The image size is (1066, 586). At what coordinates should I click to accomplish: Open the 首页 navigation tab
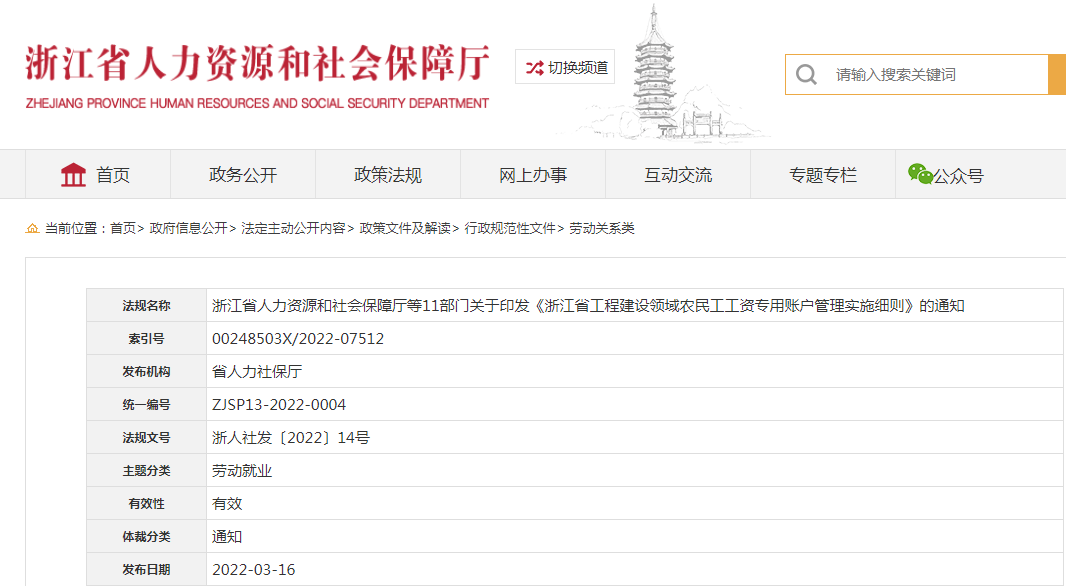point(98,175)
